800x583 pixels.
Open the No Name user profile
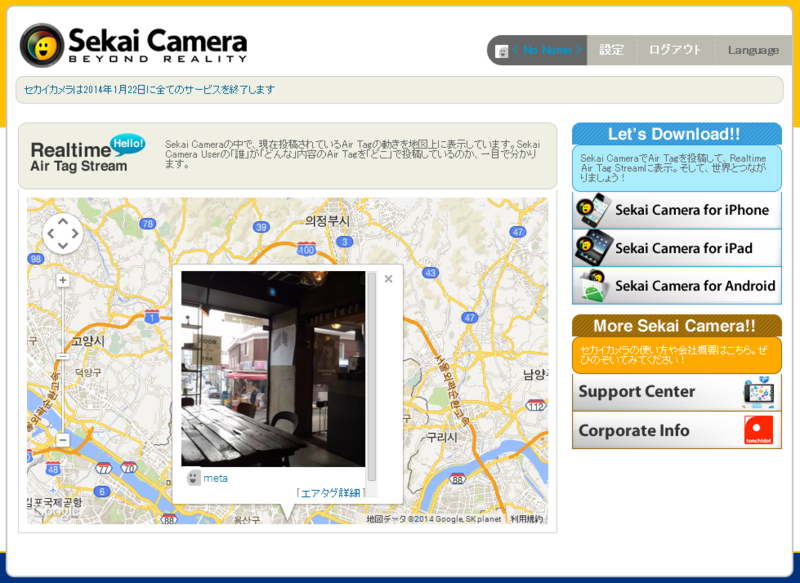547,50
